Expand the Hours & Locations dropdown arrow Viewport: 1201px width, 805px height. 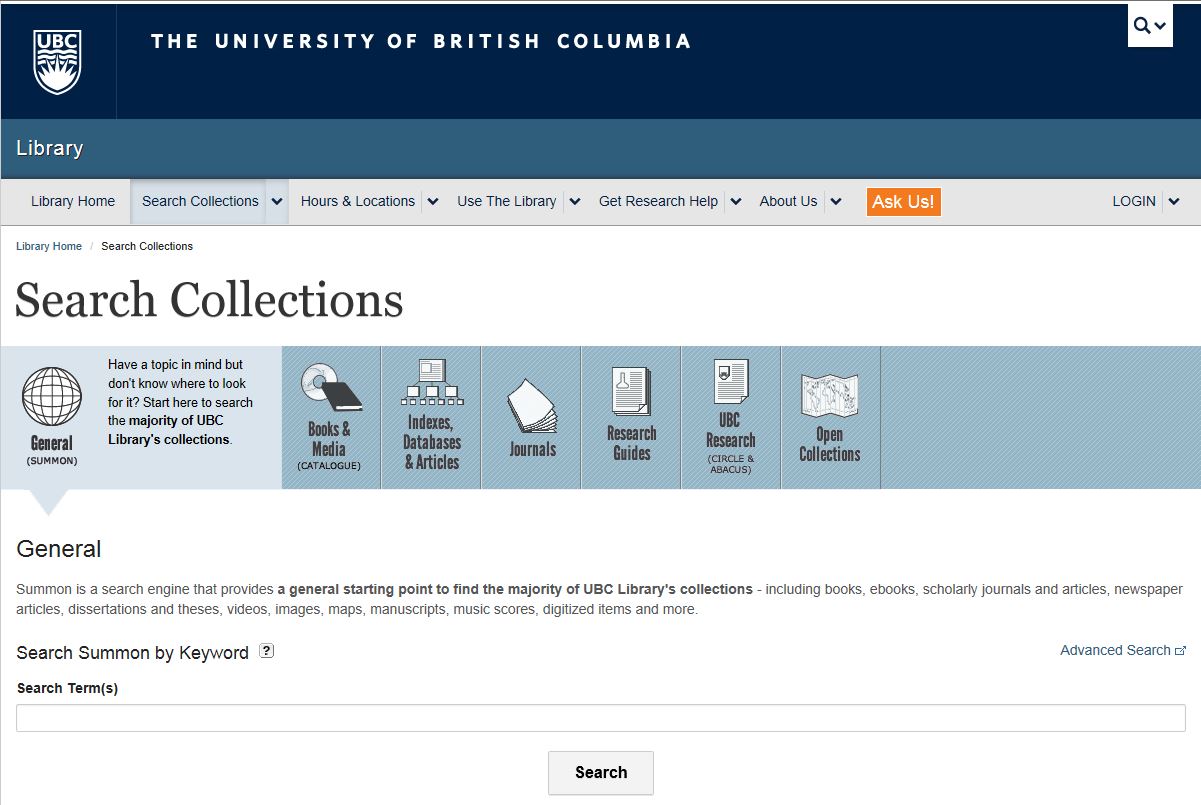click(x=433, y=201)
